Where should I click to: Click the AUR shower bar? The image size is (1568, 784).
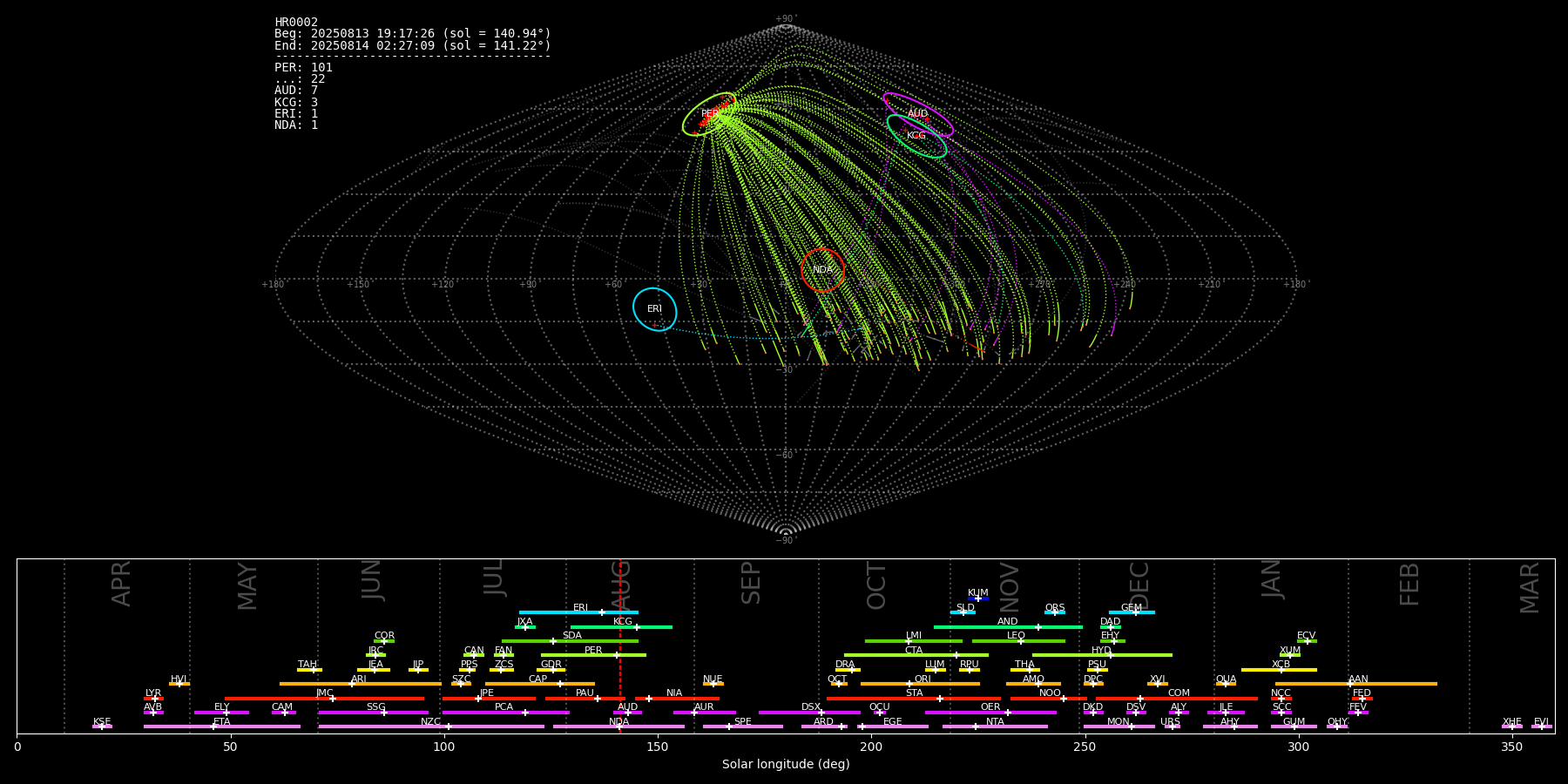coord(704,713)
